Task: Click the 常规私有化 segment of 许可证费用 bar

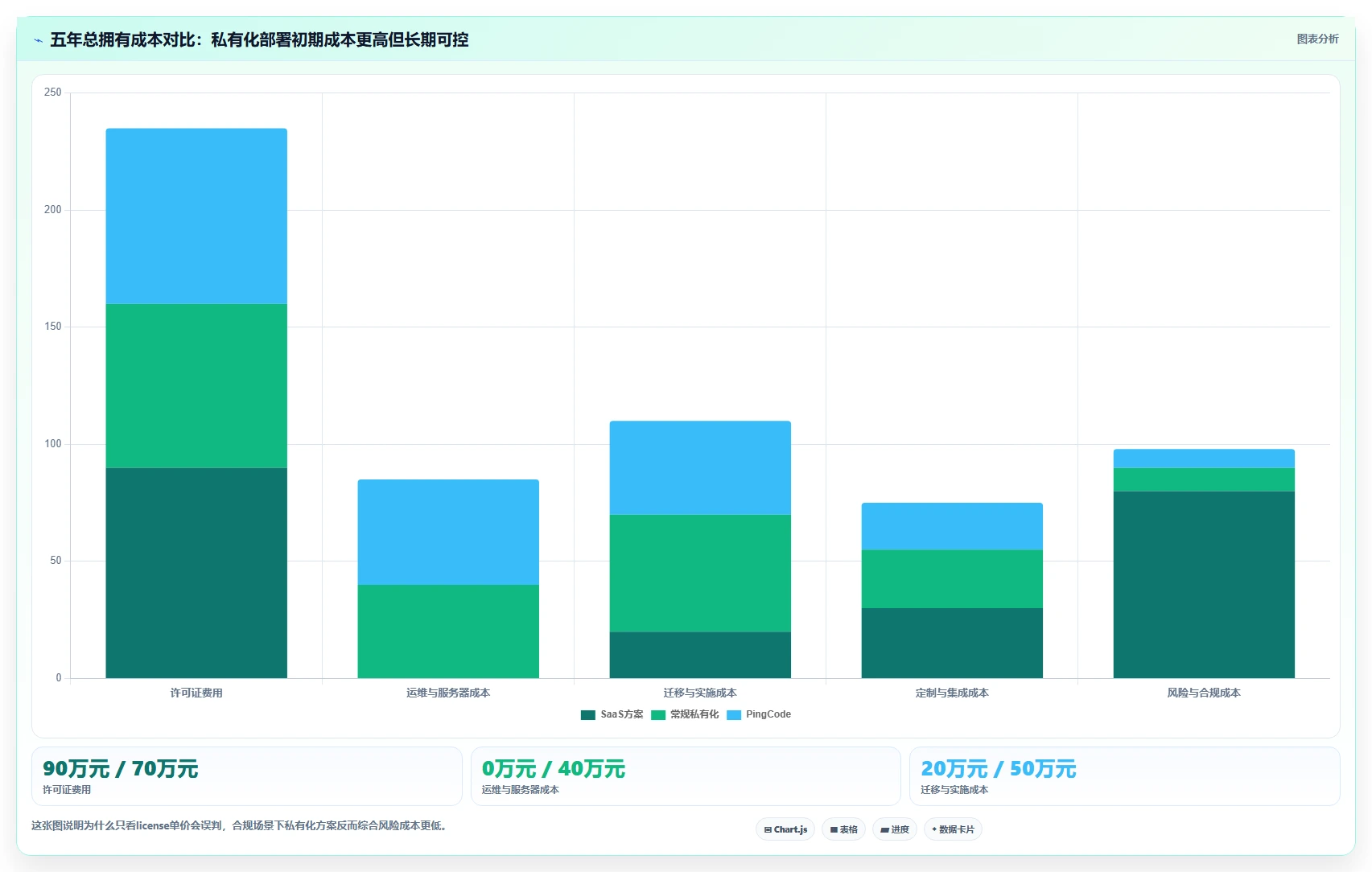Action: (196, 386)
